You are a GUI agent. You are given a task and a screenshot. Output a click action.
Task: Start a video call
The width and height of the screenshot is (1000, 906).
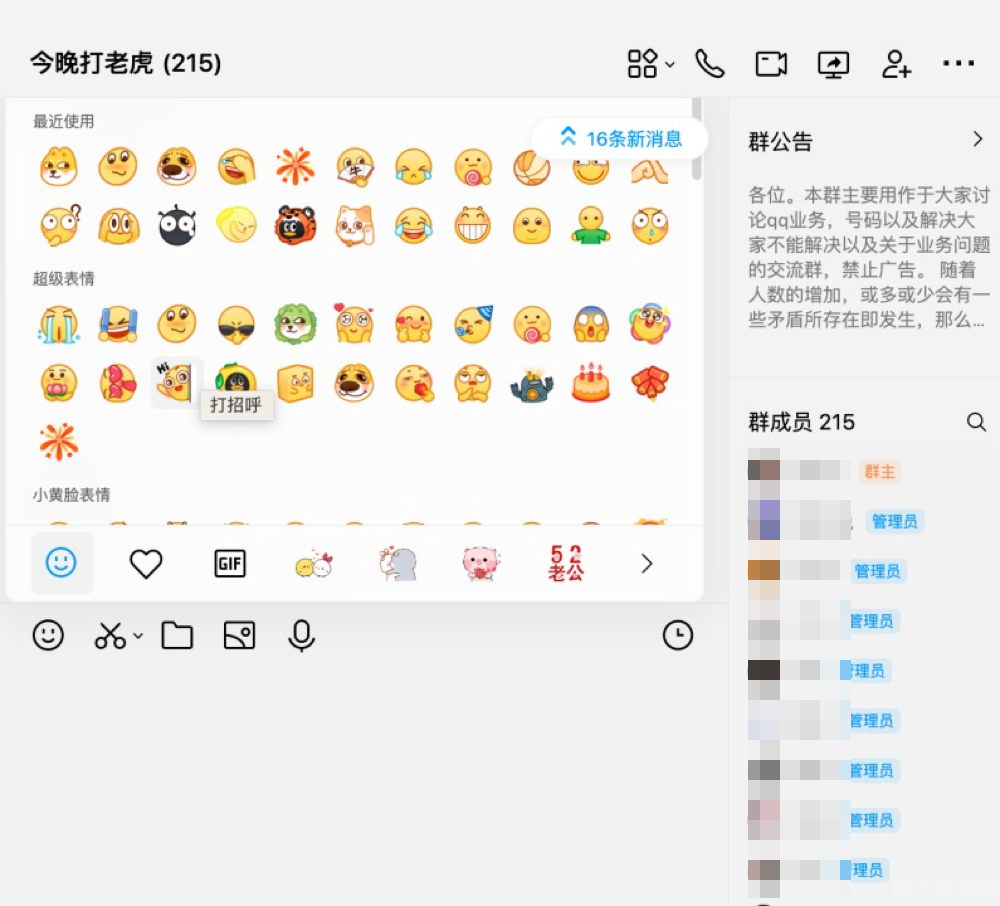tap(771, 63)
